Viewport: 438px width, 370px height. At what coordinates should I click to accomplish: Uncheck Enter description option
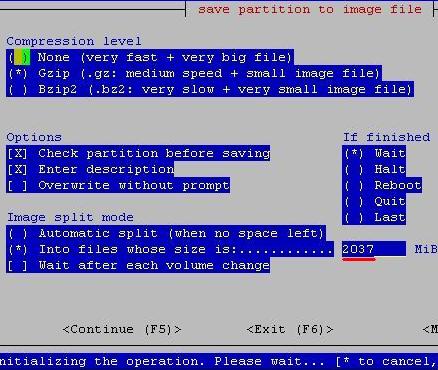[90, 169]
